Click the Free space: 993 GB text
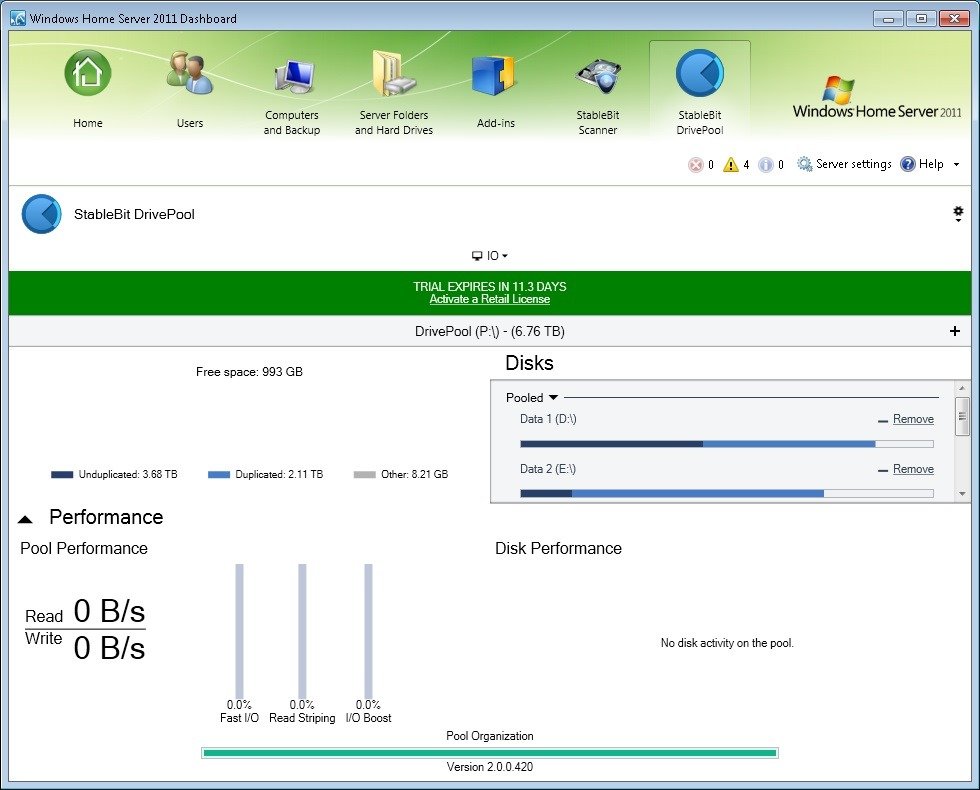 coord(249,372)
